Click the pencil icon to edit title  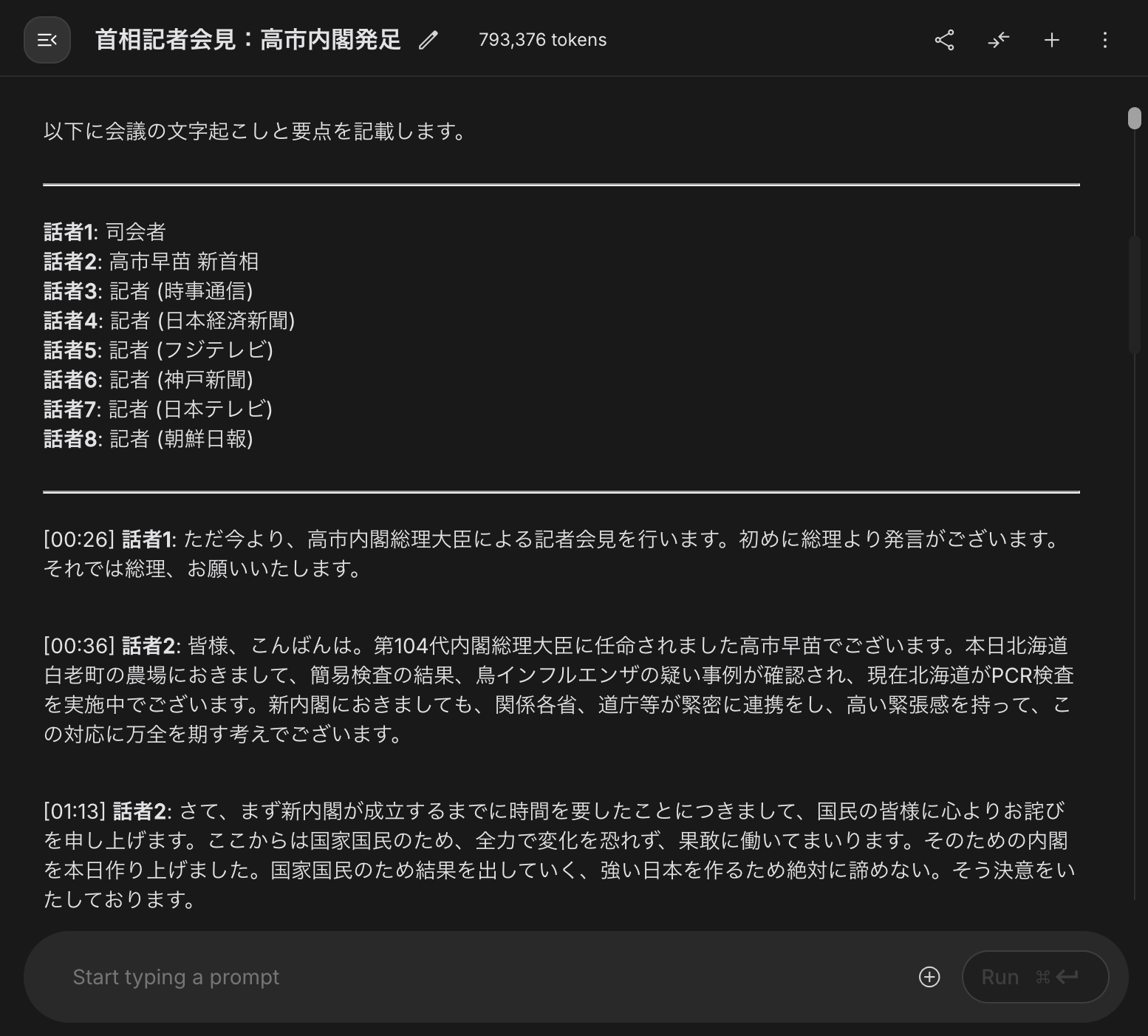pos(428,40)
